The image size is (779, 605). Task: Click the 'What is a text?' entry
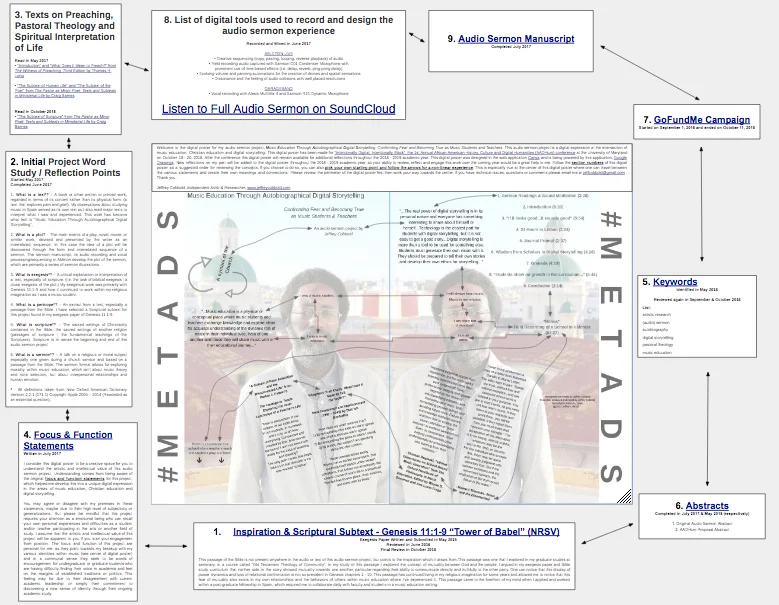69,210
